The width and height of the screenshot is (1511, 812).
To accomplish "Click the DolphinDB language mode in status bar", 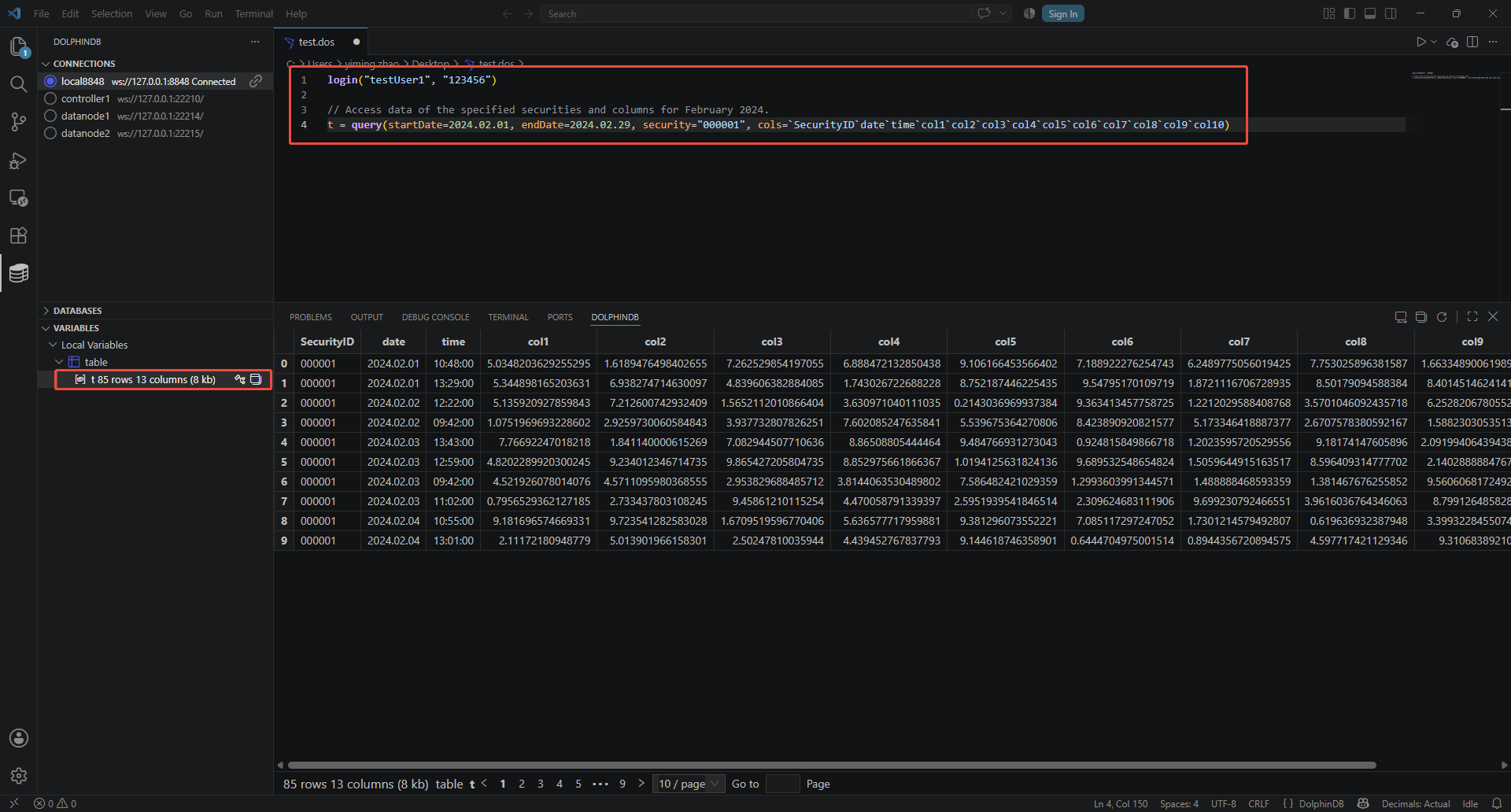I will 1321,803.
